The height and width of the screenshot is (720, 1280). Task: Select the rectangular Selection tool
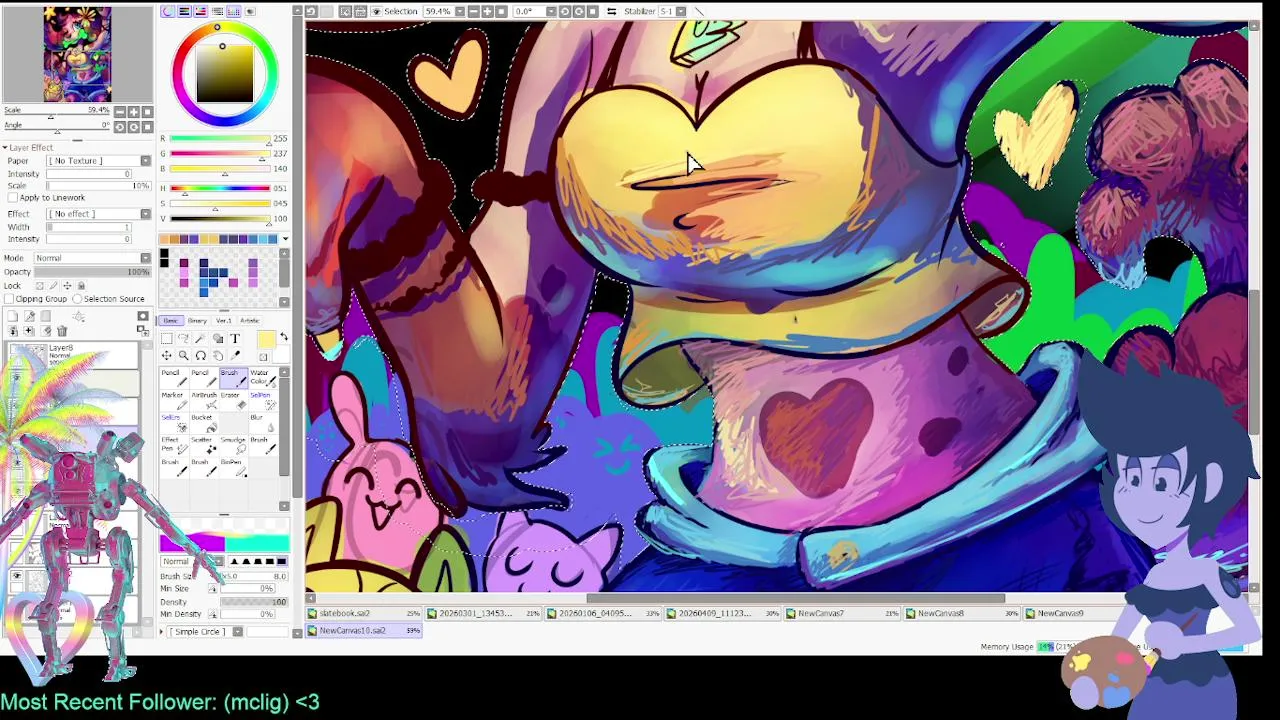[x=167, y=338]
